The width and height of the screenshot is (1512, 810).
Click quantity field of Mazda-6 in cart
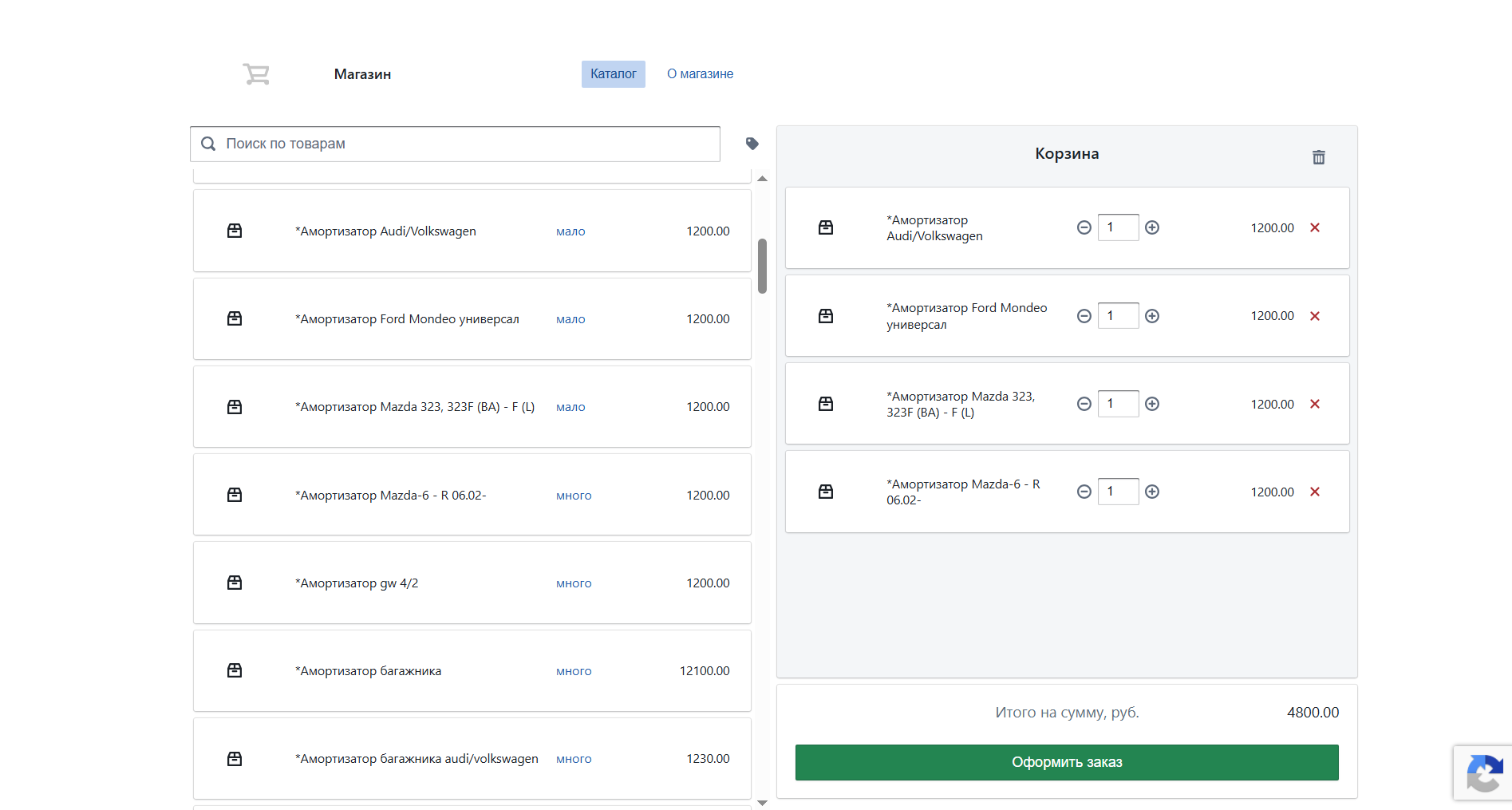tap(1118, 492)
